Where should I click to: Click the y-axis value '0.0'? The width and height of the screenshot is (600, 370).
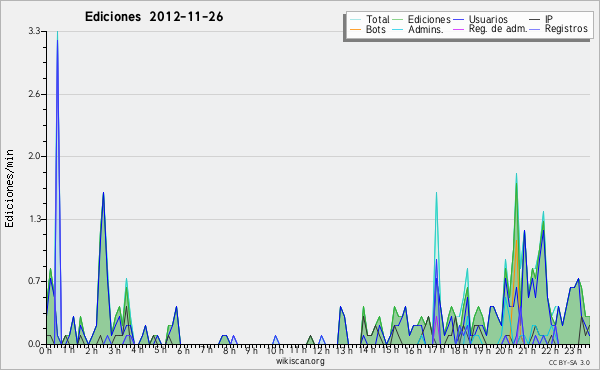point(34,344)
